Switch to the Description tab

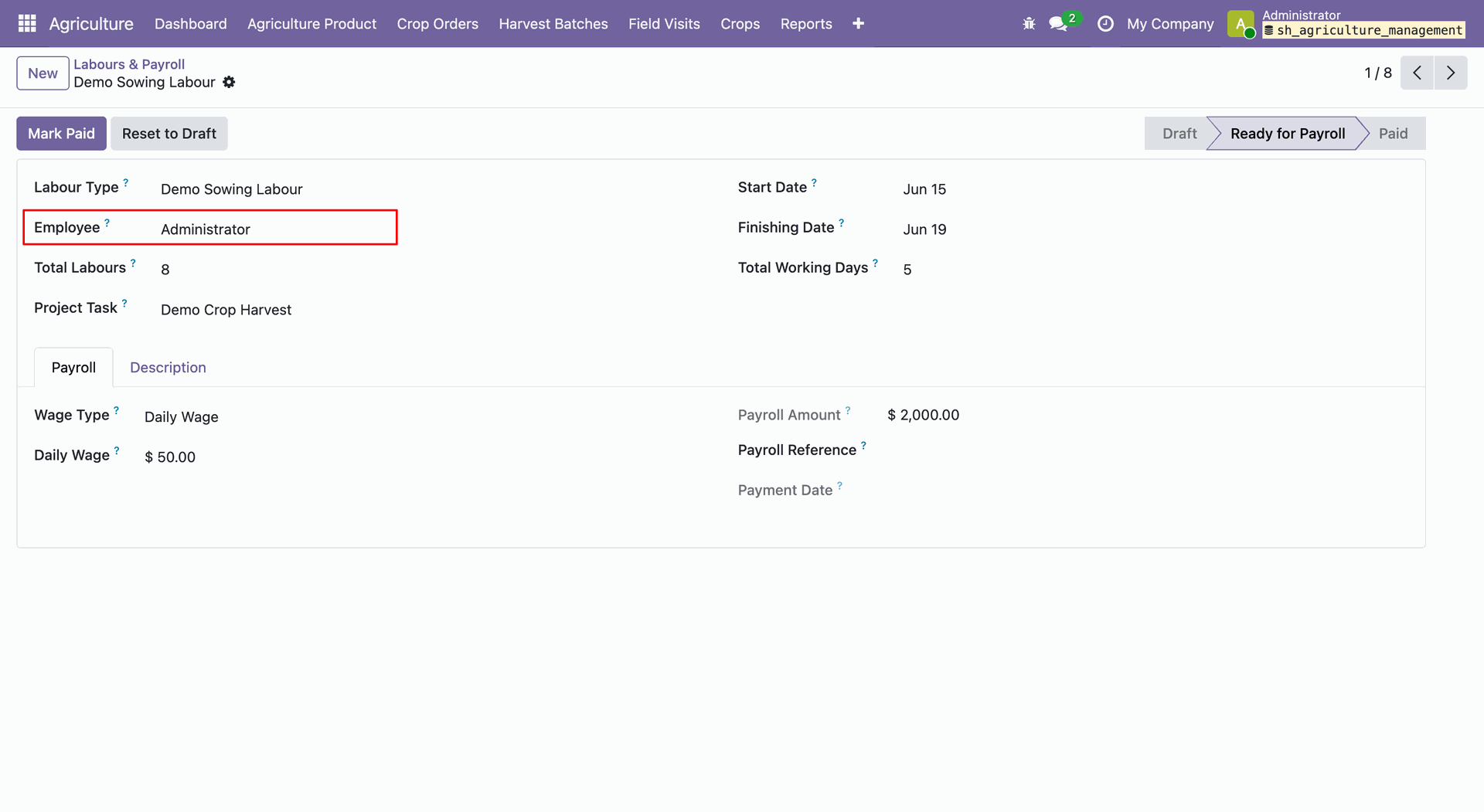tap(168, 368)
